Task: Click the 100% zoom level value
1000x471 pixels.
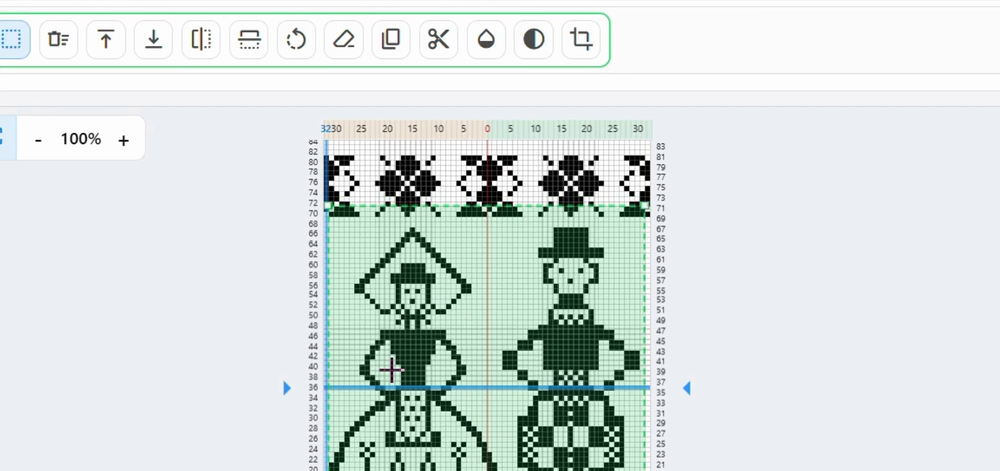Action: [x=81, y=139]
